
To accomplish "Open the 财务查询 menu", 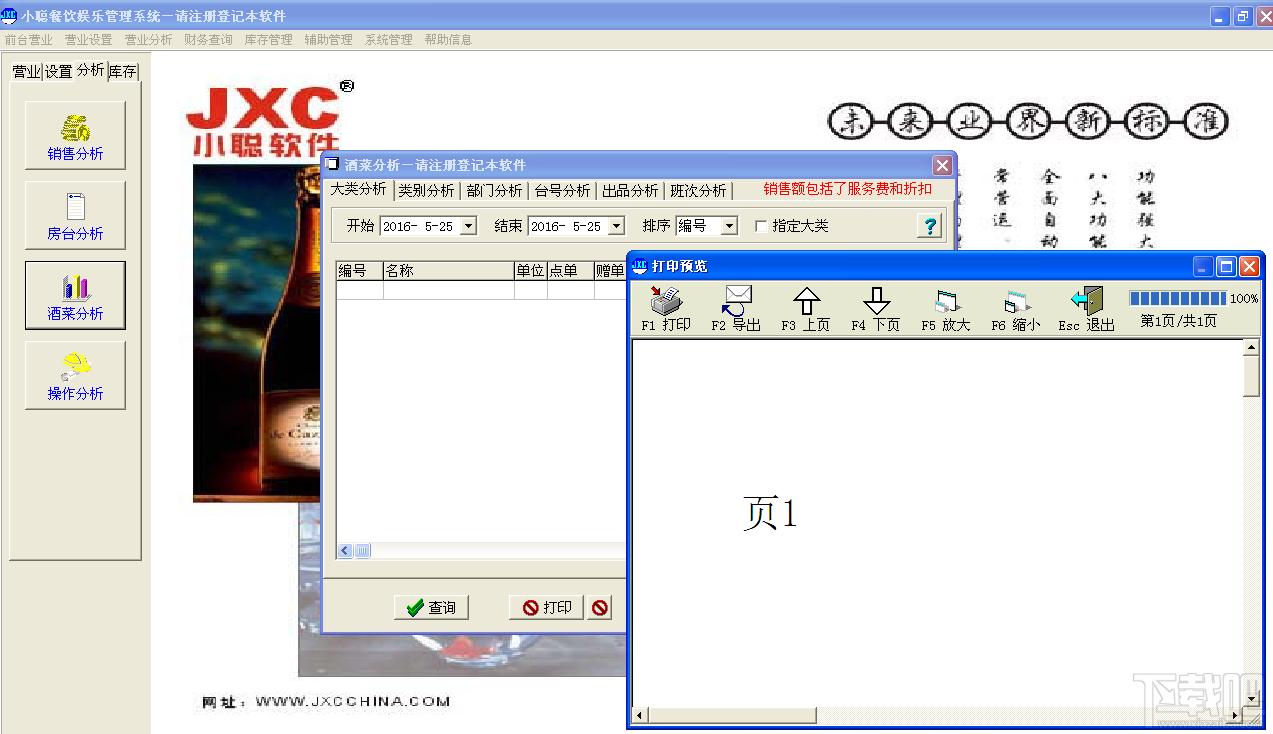I will 208,40.
